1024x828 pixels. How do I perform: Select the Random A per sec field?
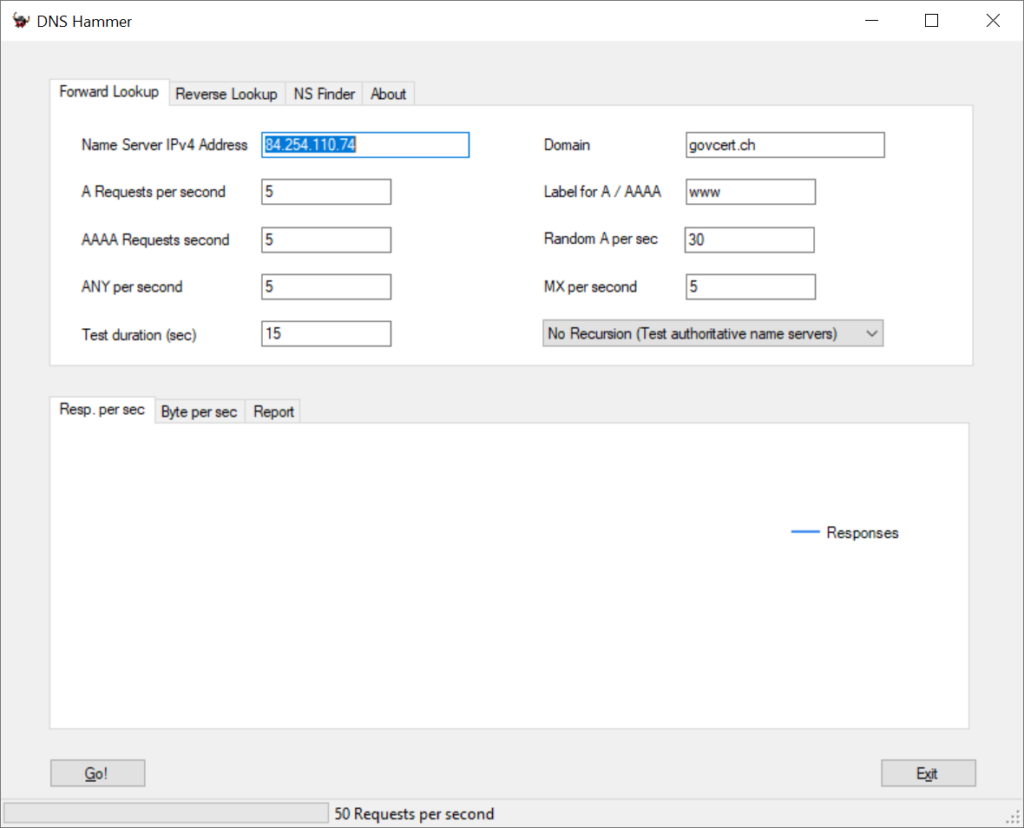tap(749, 239)
